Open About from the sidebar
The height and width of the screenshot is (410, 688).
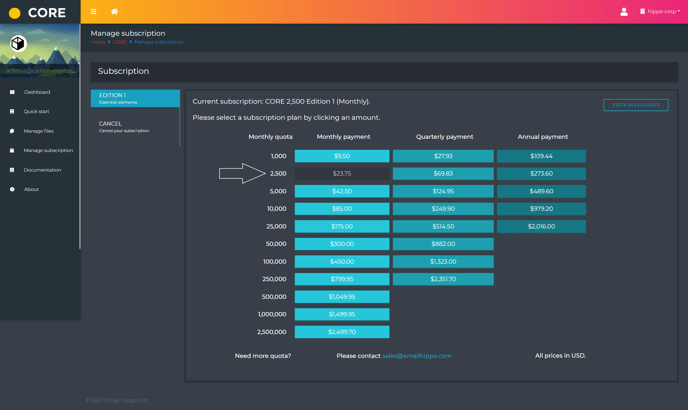31,189
